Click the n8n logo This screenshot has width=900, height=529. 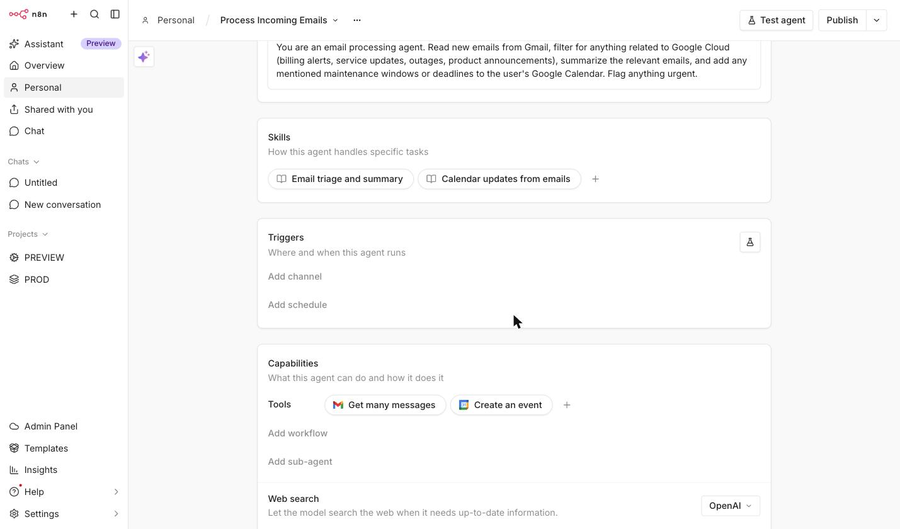28,14
